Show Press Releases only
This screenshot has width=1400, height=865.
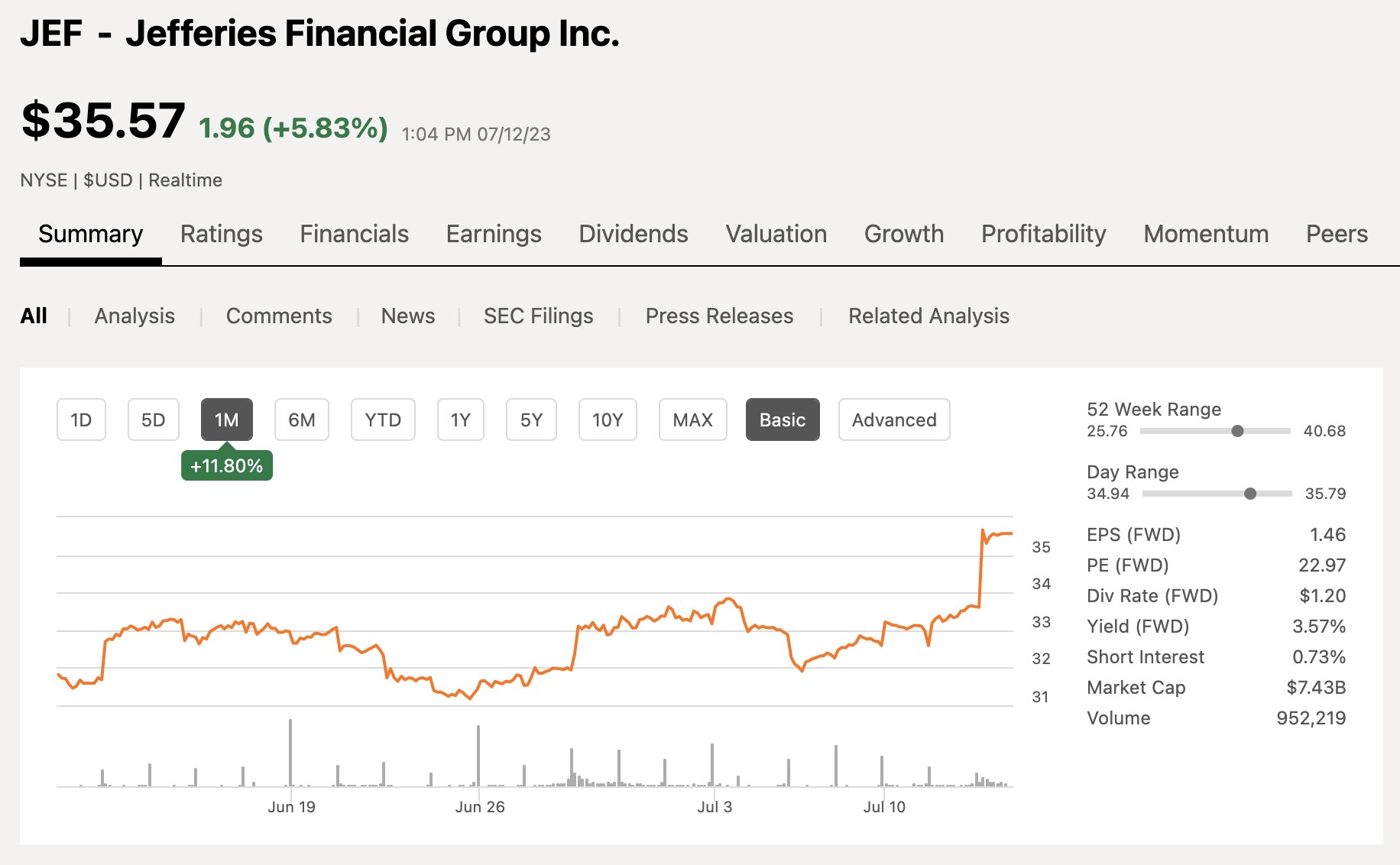pos(719,316)
